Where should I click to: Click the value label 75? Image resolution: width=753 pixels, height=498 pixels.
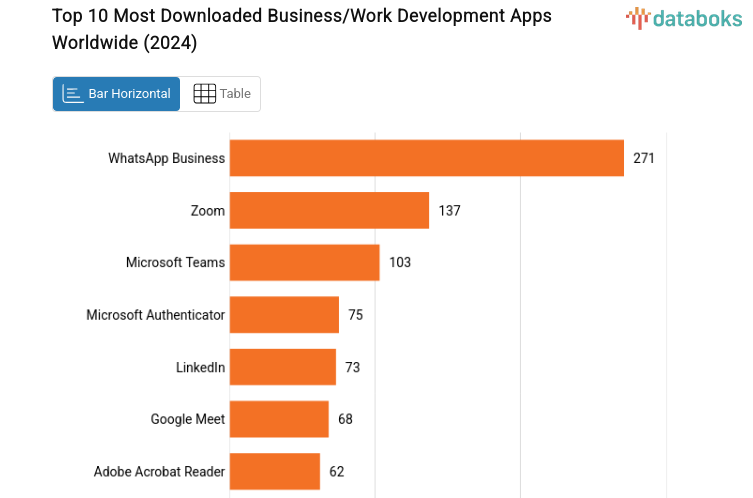point(356,315)
